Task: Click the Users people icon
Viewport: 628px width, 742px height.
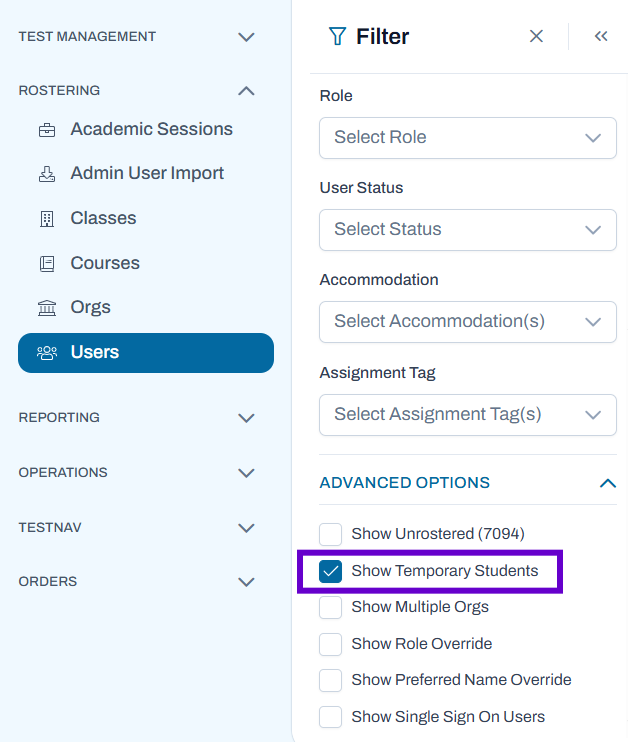Action: [x=47, y=353]
